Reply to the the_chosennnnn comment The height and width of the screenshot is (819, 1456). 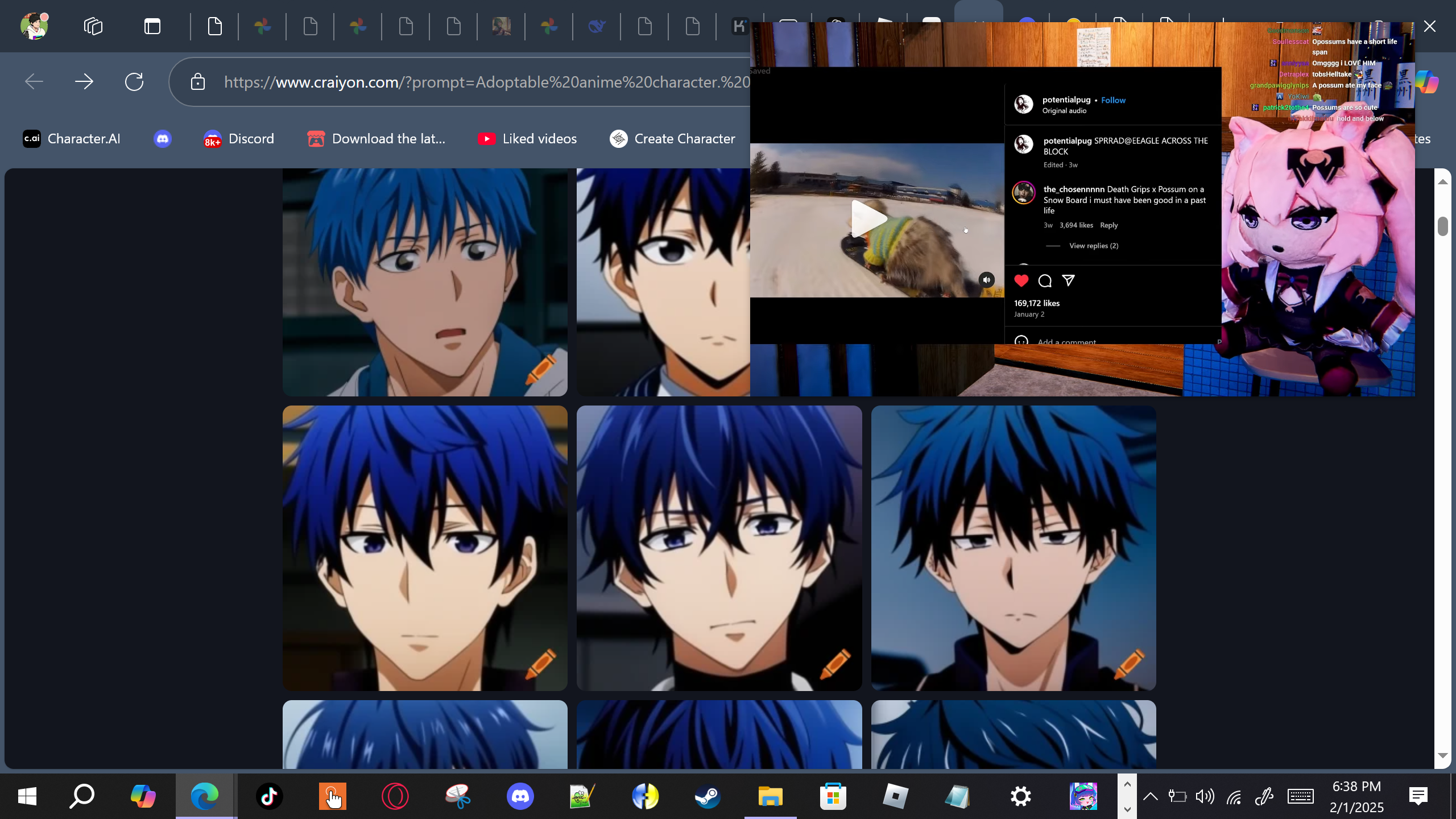pyautogui.click(x=1108, y=225)
